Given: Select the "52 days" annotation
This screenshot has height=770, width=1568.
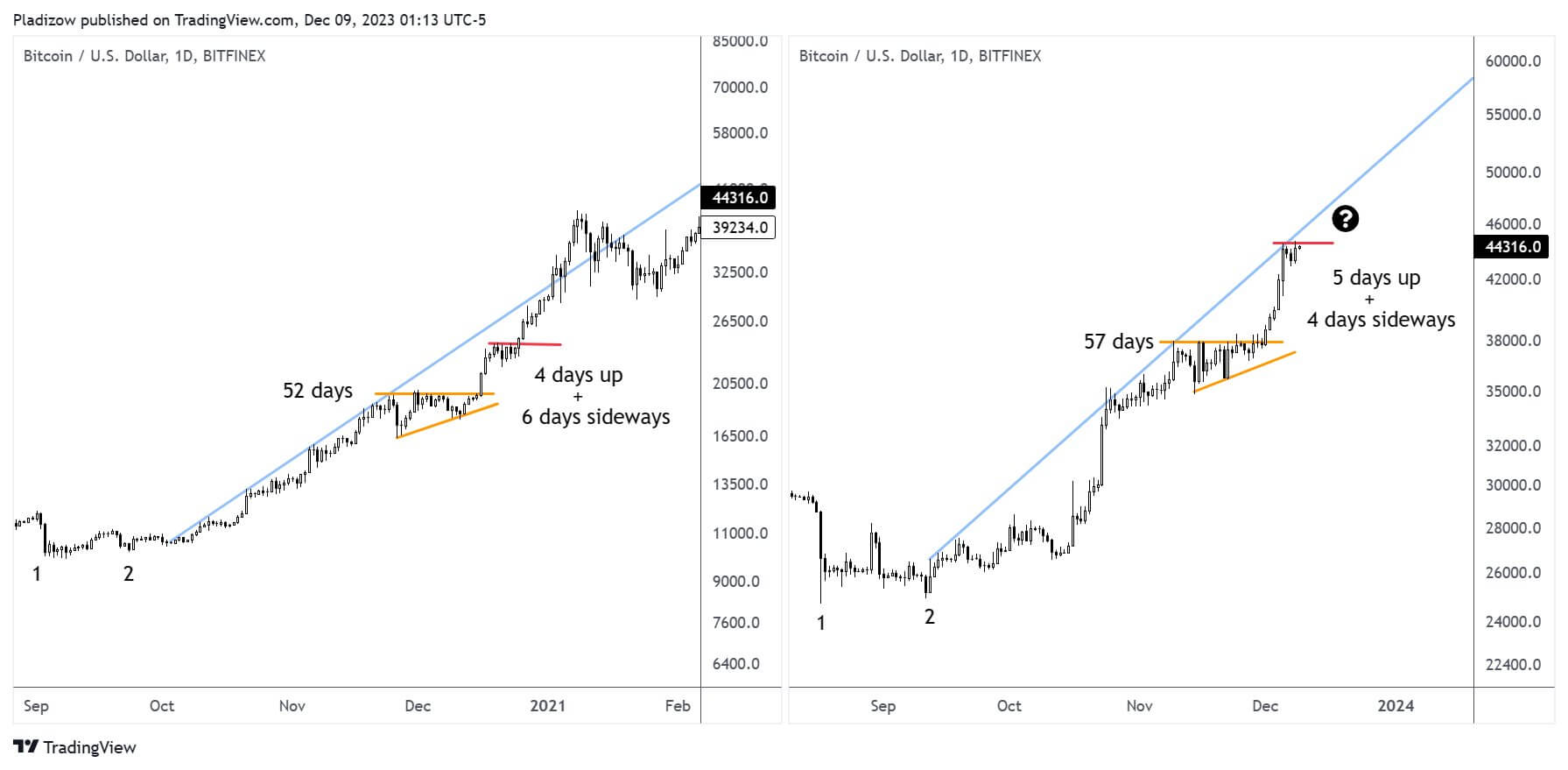Looking at the screenshot, I should pos(318,391).
